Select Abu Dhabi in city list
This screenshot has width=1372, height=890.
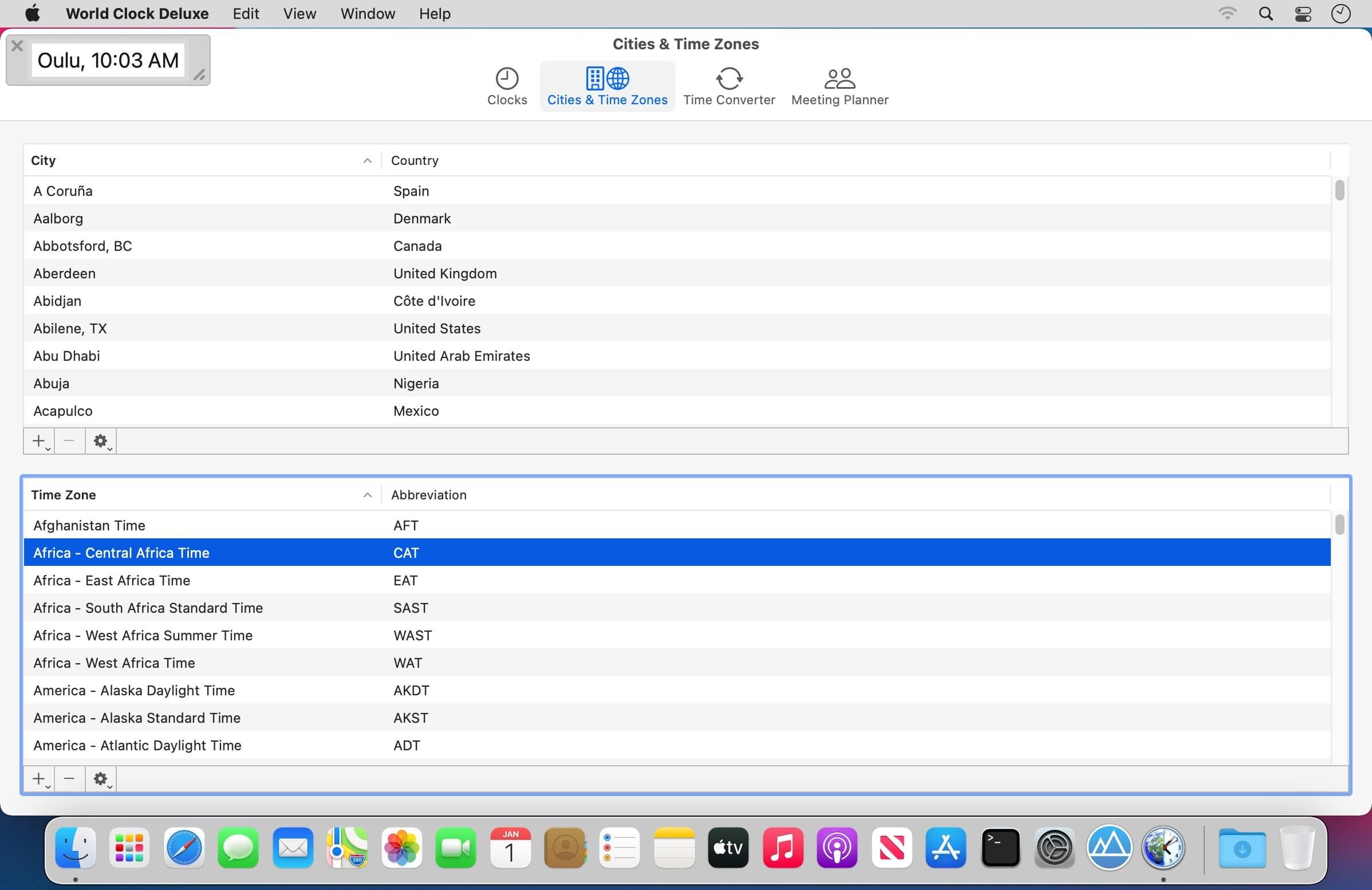67,356
